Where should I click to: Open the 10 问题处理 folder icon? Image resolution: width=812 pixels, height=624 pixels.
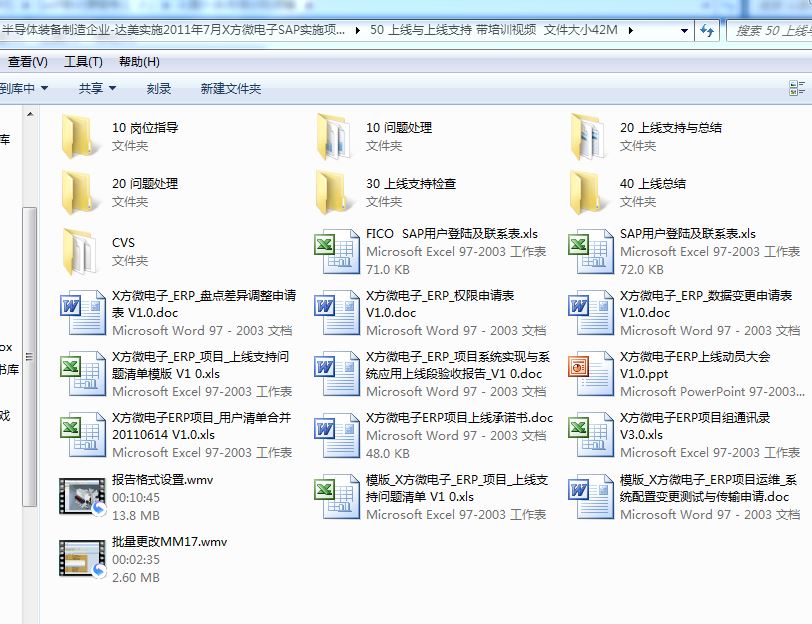[x=335, y=136]
